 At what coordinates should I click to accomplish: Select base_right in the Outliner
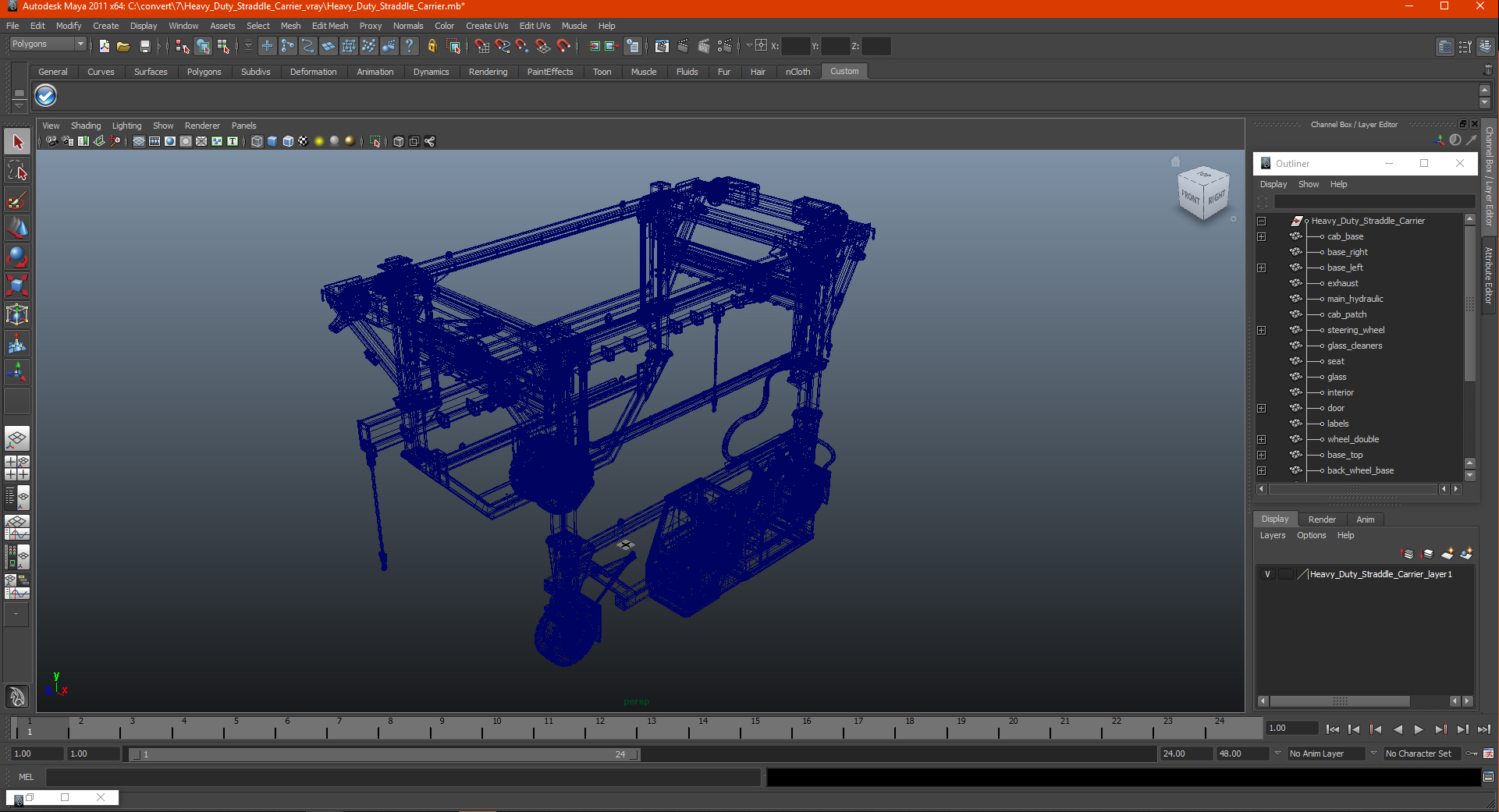pos(1347,252)
